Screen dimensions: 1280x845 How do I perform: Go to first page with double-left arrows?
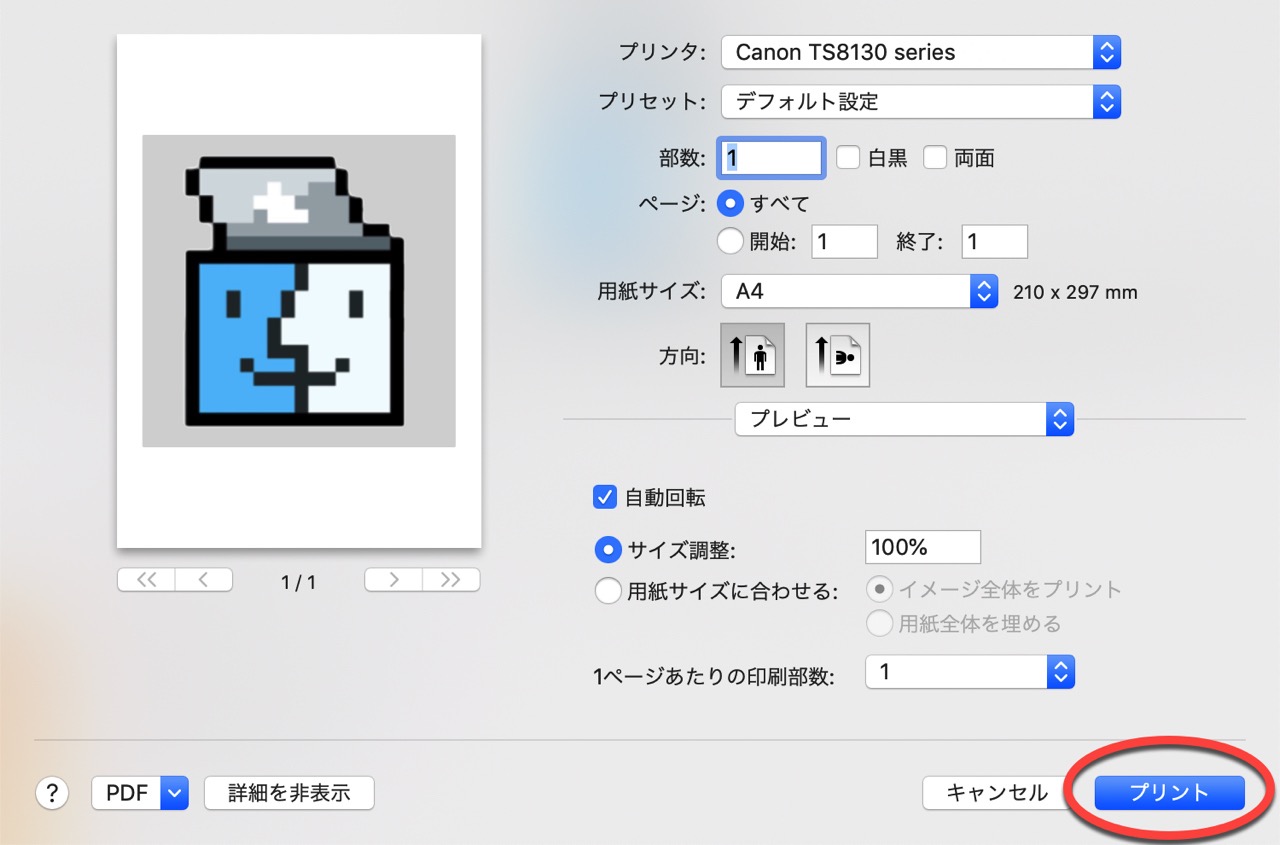click(146, 580)
